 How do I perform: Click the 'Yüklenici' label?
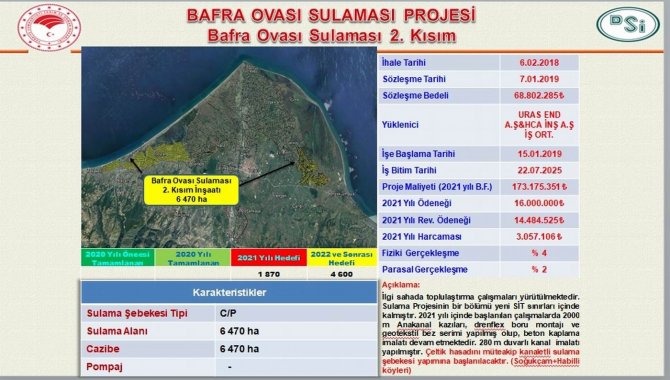tap(400, 125)
